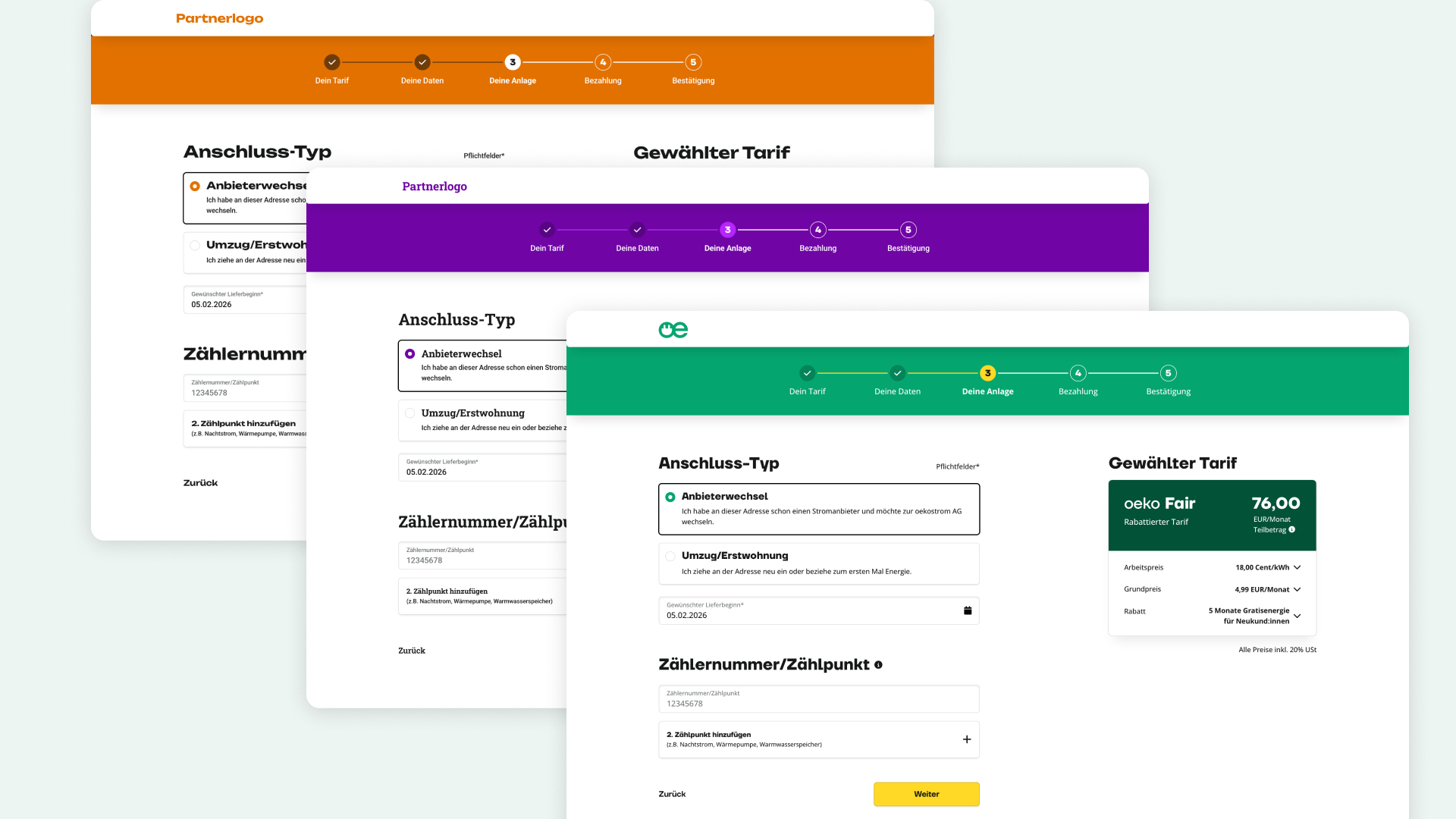Screen dimensions: 1456x819
Task: Click the green oeko smiley logo
Action: point(673,330)
